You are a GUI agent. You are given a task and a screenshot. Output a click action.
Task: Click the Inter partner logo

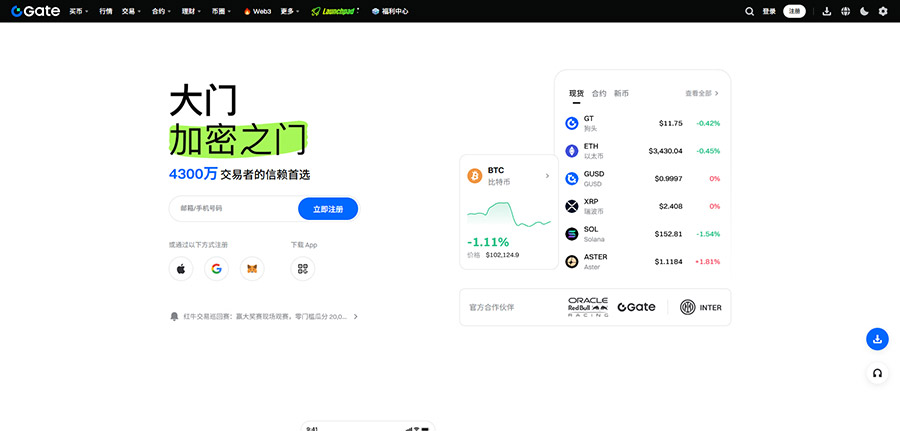(x=701, y=307)
